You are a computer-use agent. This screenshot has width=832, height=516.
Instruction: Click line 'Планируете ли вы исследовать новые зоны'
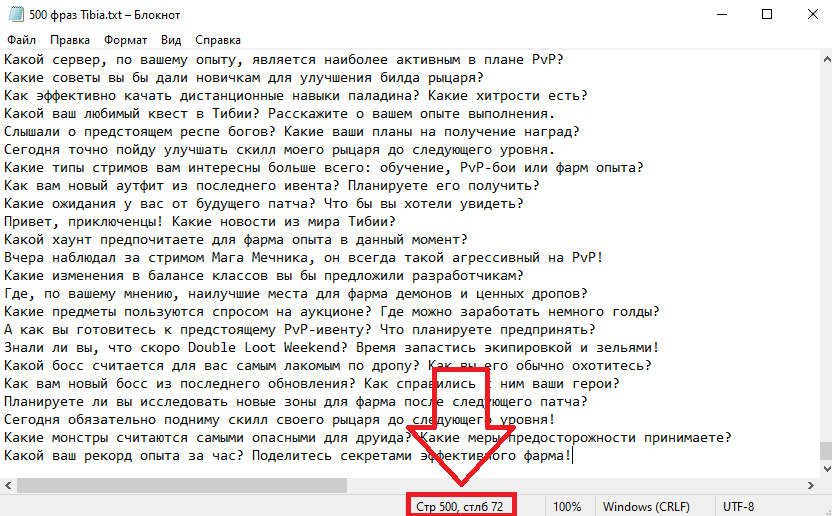click(296, 402)
